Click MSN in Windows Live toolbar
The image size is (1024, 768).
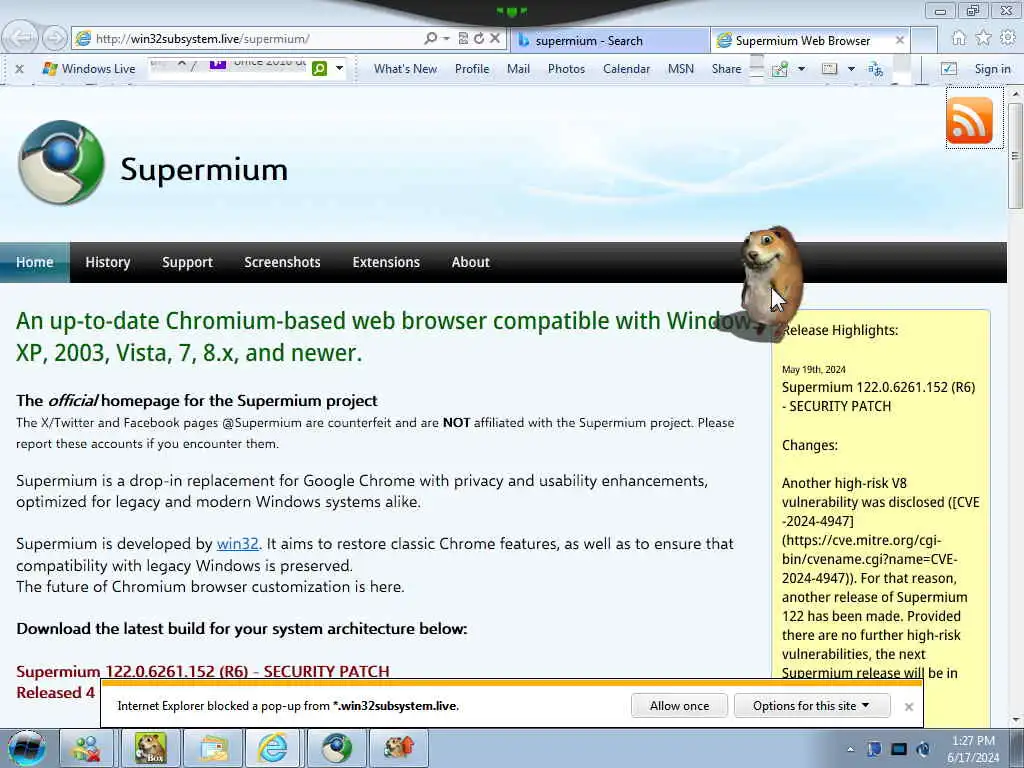680,69
